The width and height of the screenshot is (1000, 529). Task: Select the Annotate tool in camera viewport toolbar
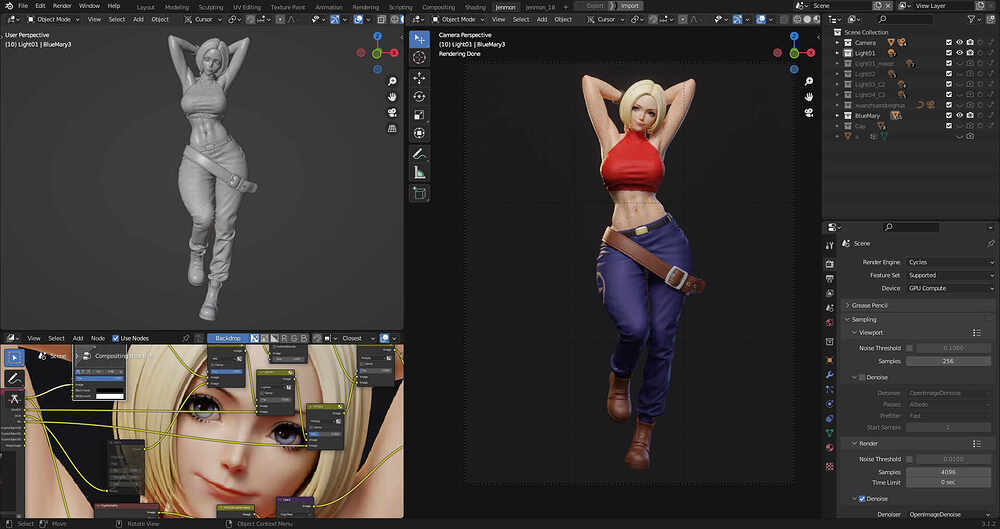click(419, 154)
